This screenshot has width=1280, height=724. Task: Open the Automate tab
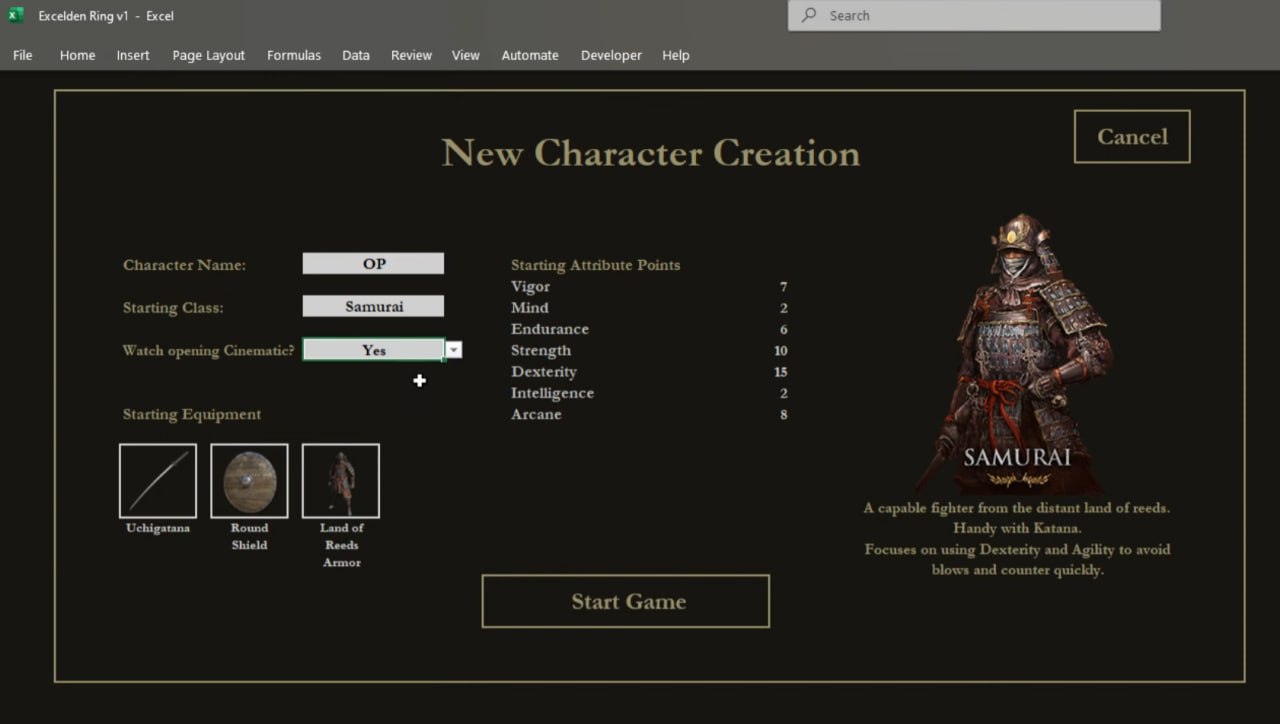coord(530,55)
